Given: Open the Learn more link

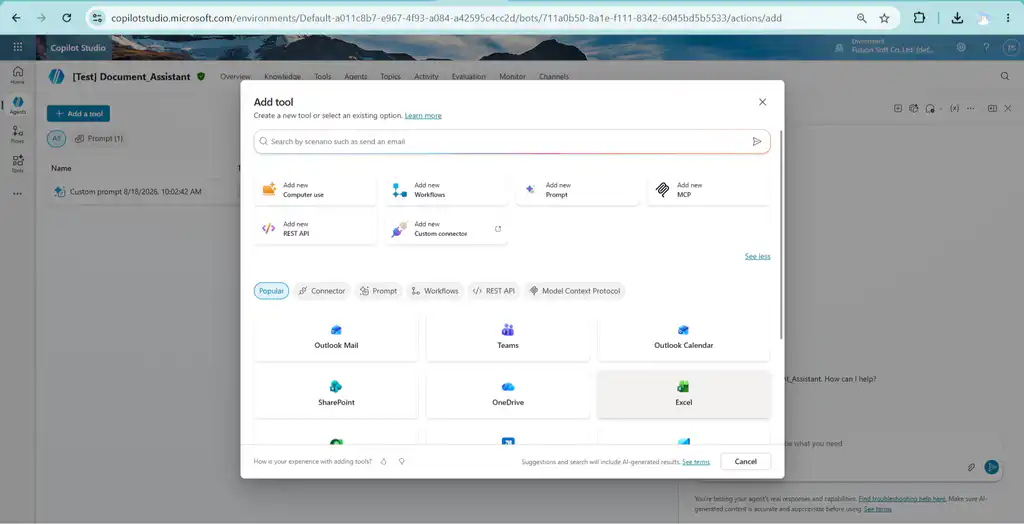Looking at the screenshot, I should [423, 116].
